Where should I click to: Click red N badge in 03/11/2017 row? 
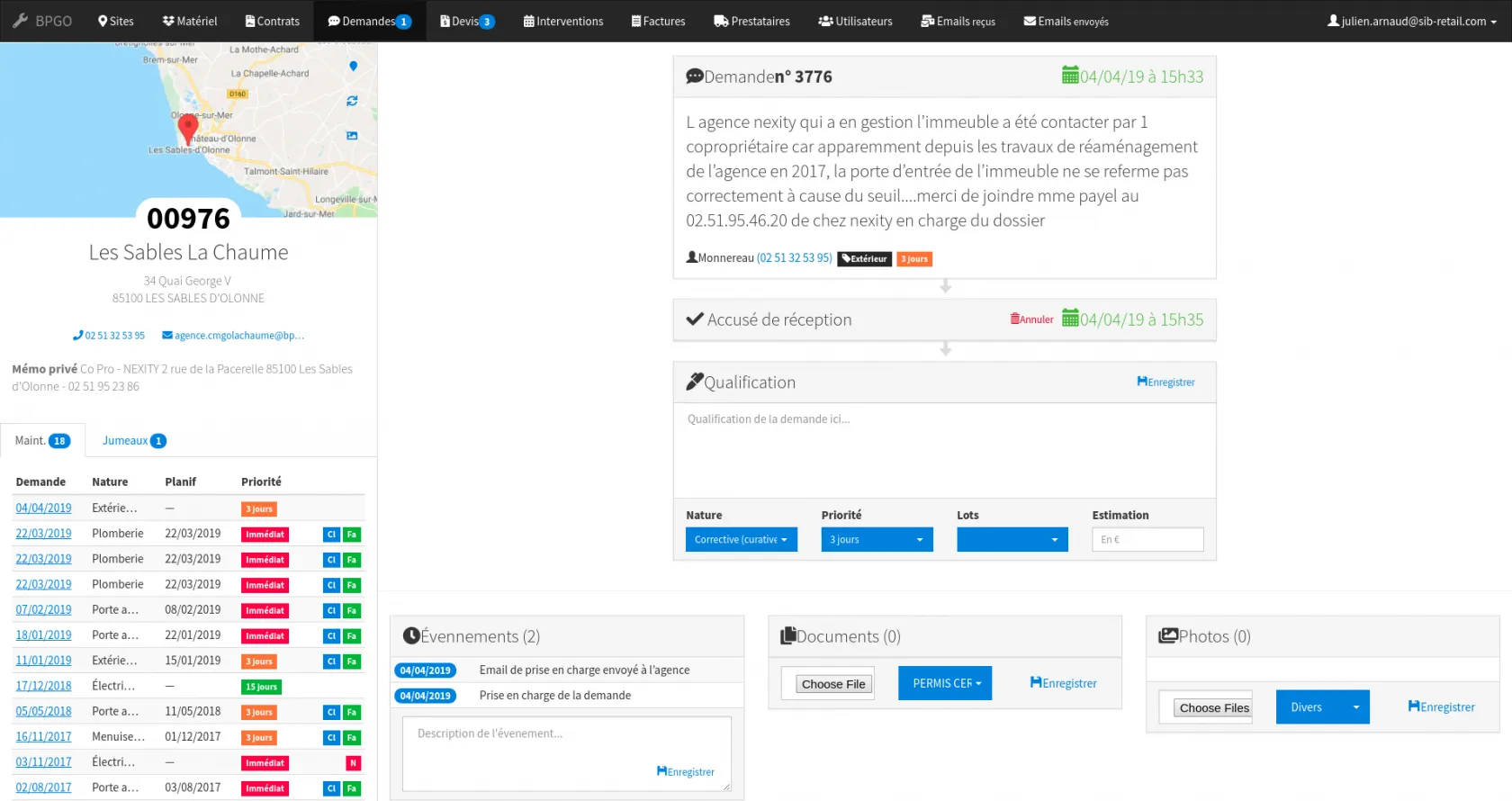353,763
